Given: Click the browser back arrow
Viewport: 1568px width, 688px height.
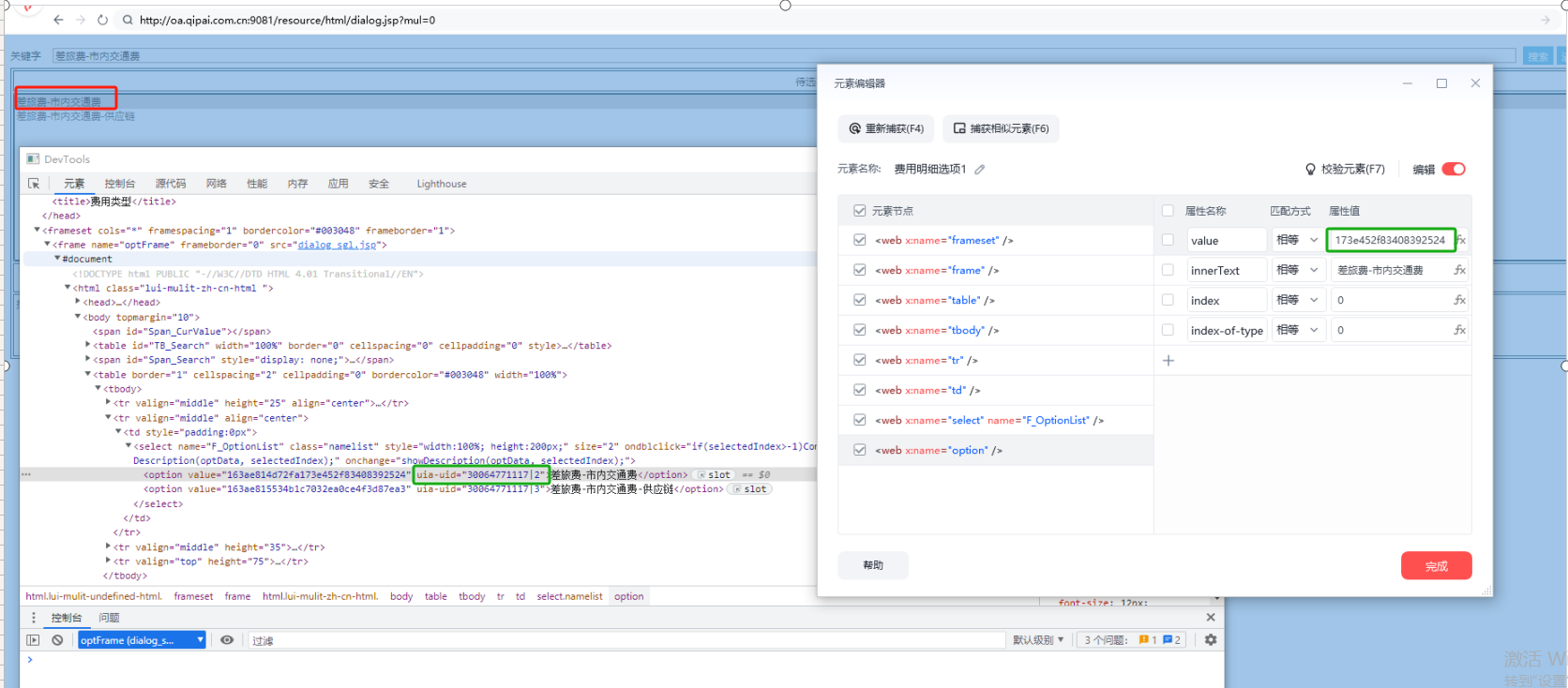Looking at the screenshot, I should pyautogui.click(x=58, y=20).
